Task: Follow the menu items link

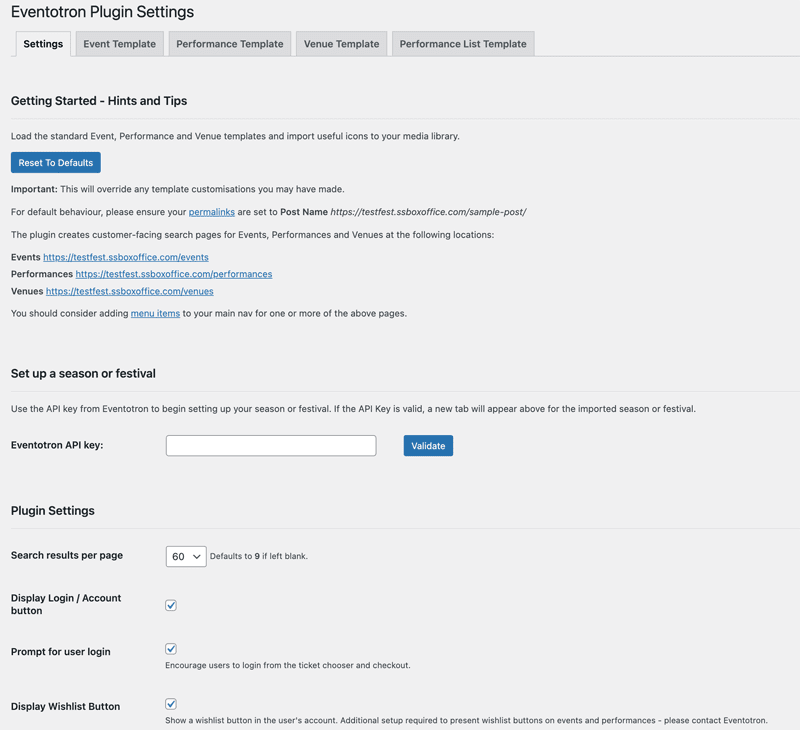Action: (x=155, y=313)
